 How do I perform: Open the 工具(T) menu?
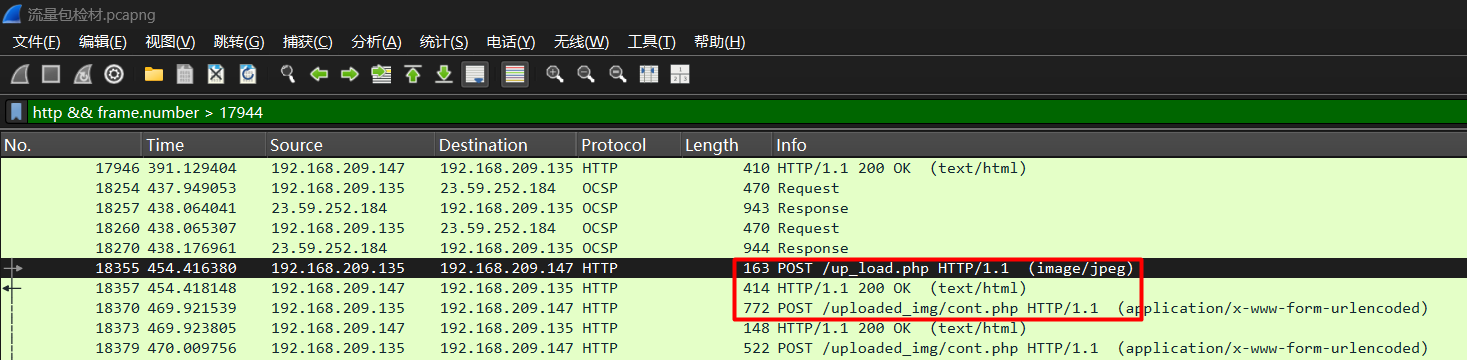(651, 42)
